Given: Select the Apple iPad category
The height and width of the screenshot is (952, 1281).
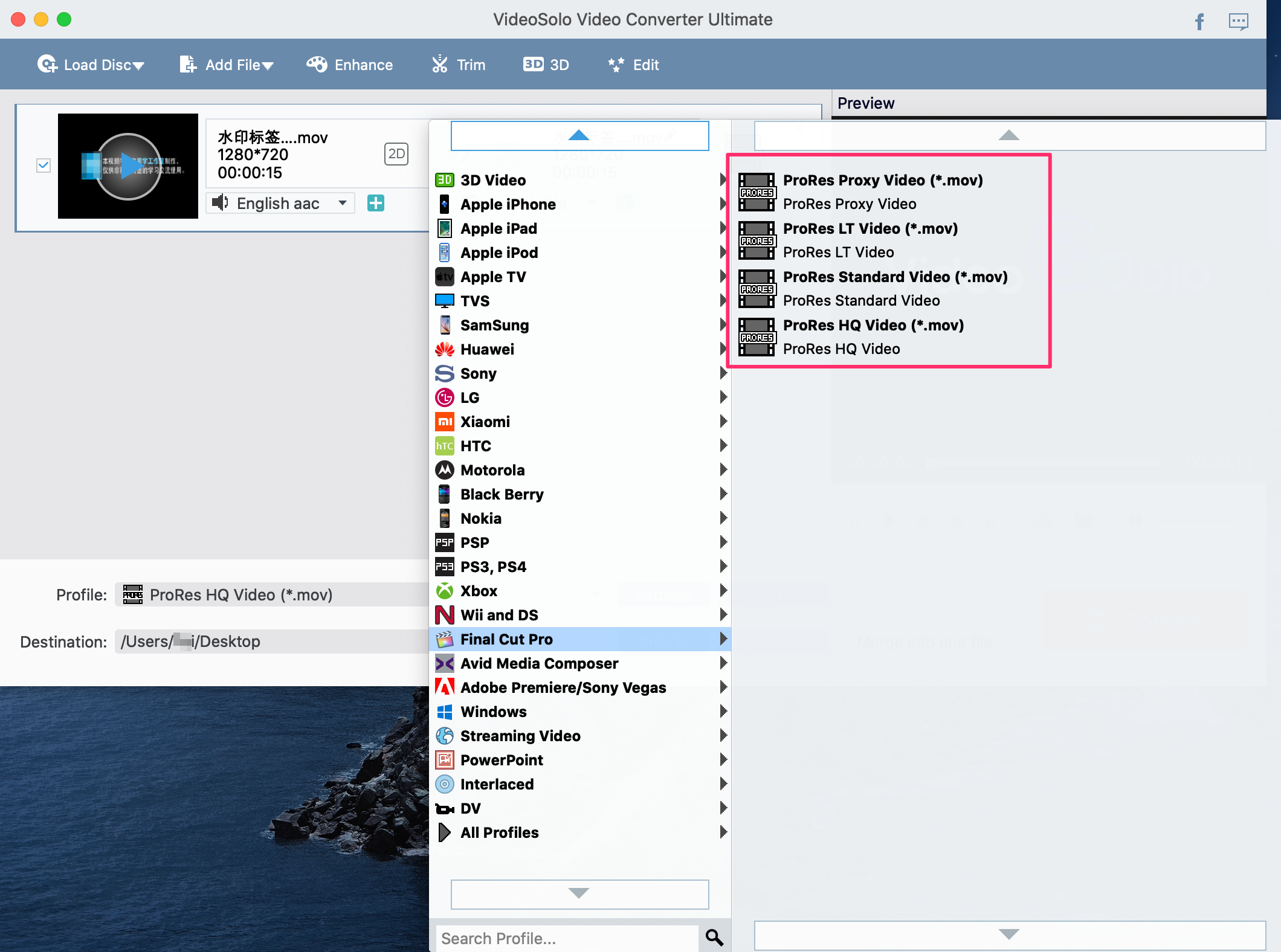Looking at the screenshot, I should (580, 228).
